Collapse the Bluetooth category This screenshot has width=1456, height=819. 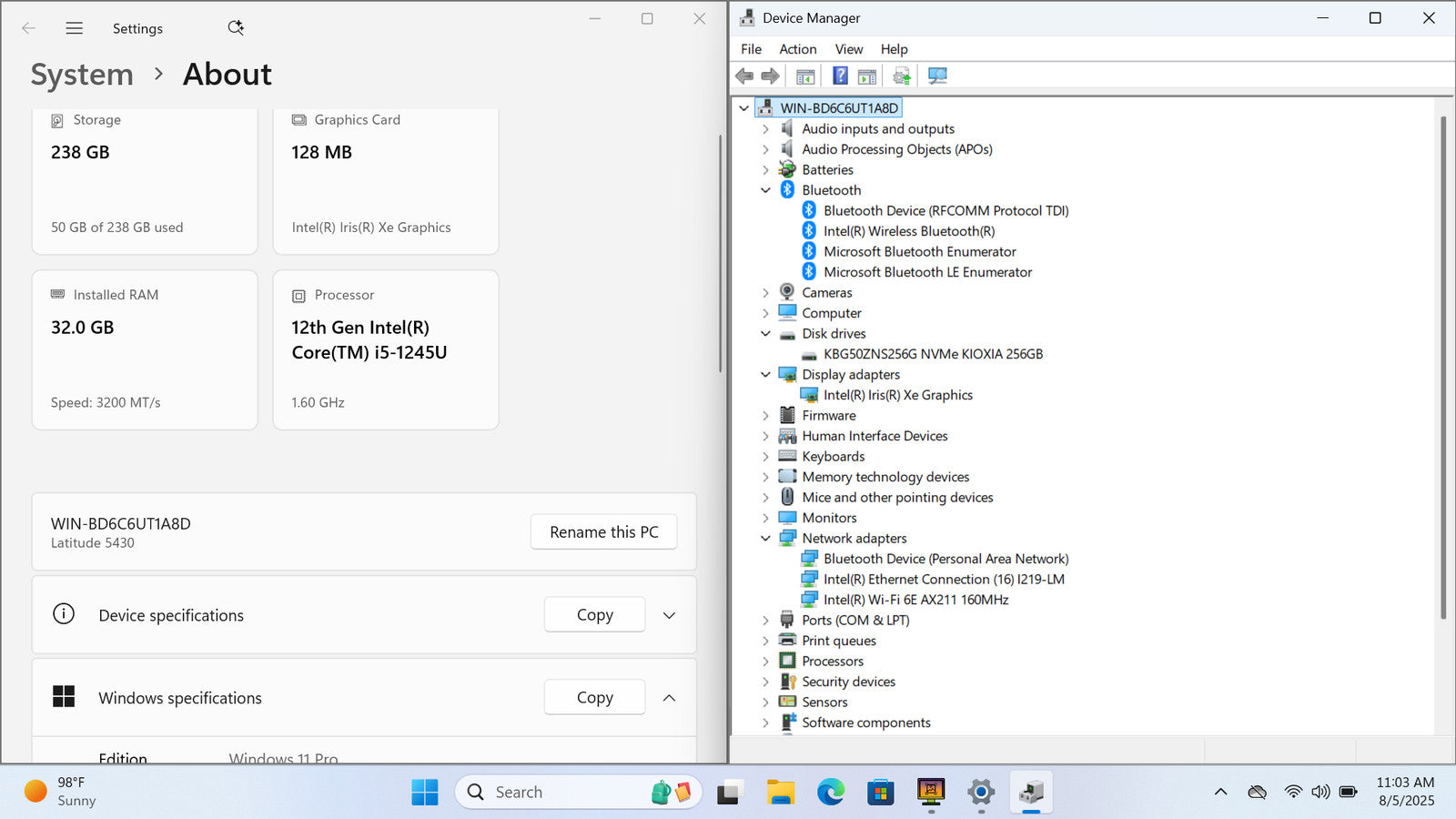click(x=765, y=190)
